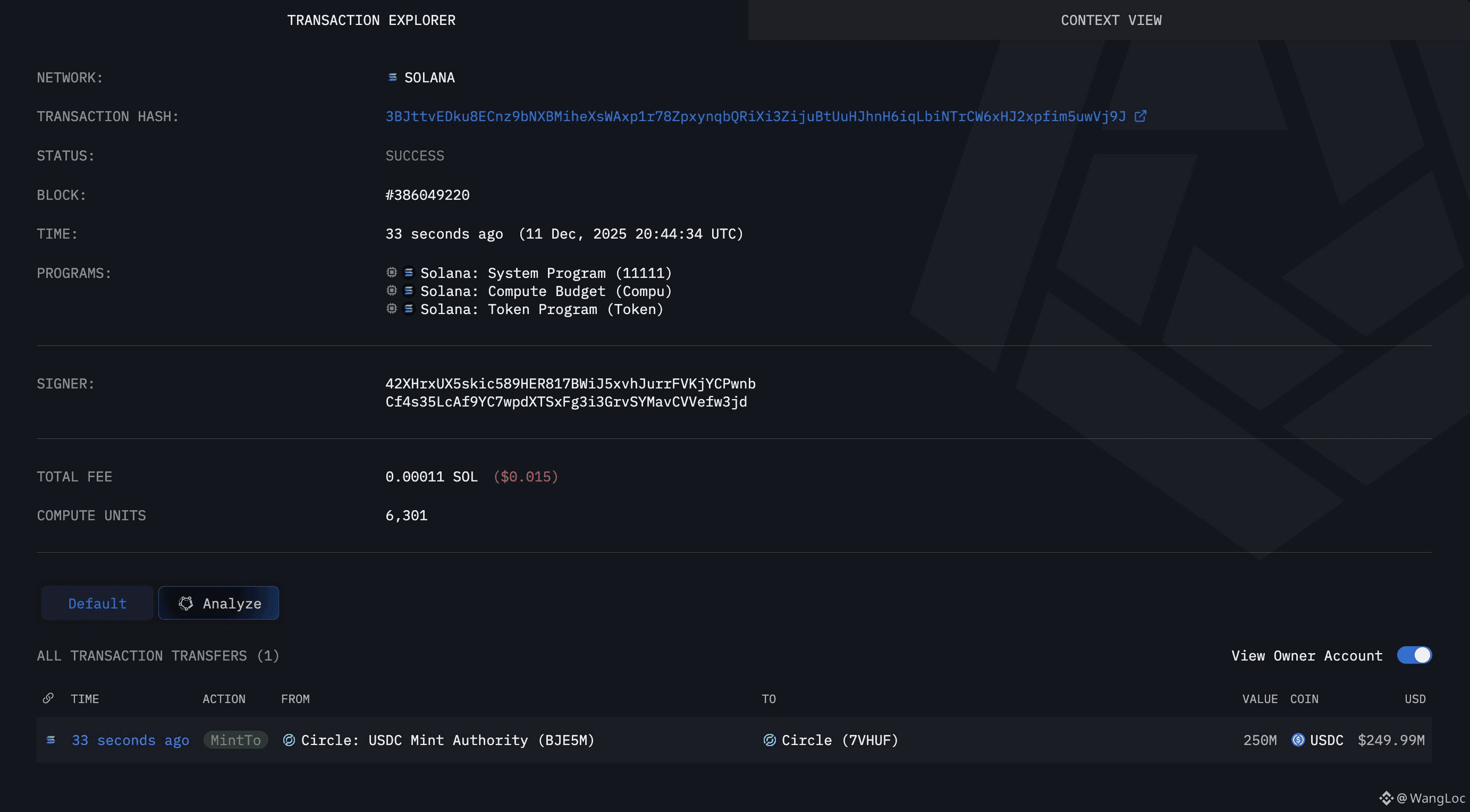Click chip icon next to System Program
The image size is (1470, 812).
click(x=392, y=273)
